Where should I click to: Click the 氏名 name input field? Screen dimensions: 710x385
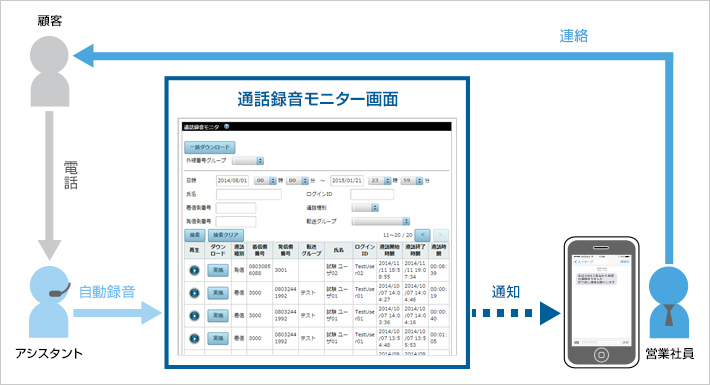249,194
